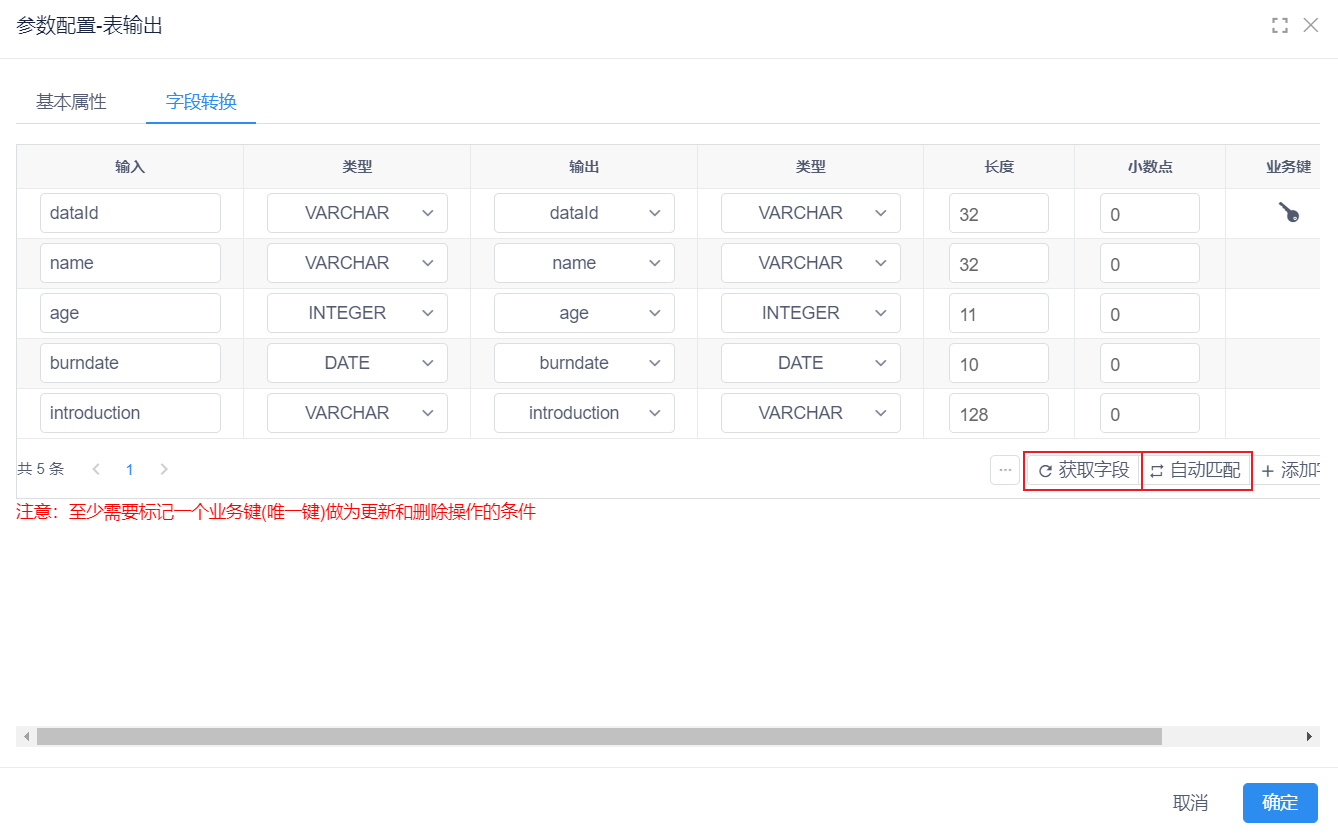Switch to the 基本属性 tab

tap(71, 102)
